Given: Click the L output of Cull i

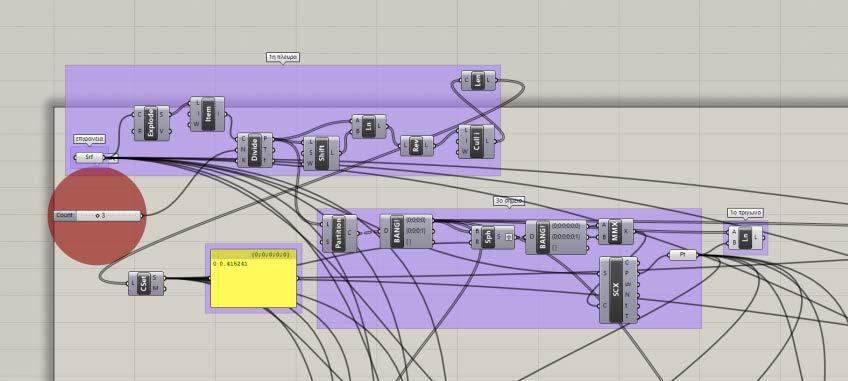Looking at the screenshot, I should coord(488,141).
